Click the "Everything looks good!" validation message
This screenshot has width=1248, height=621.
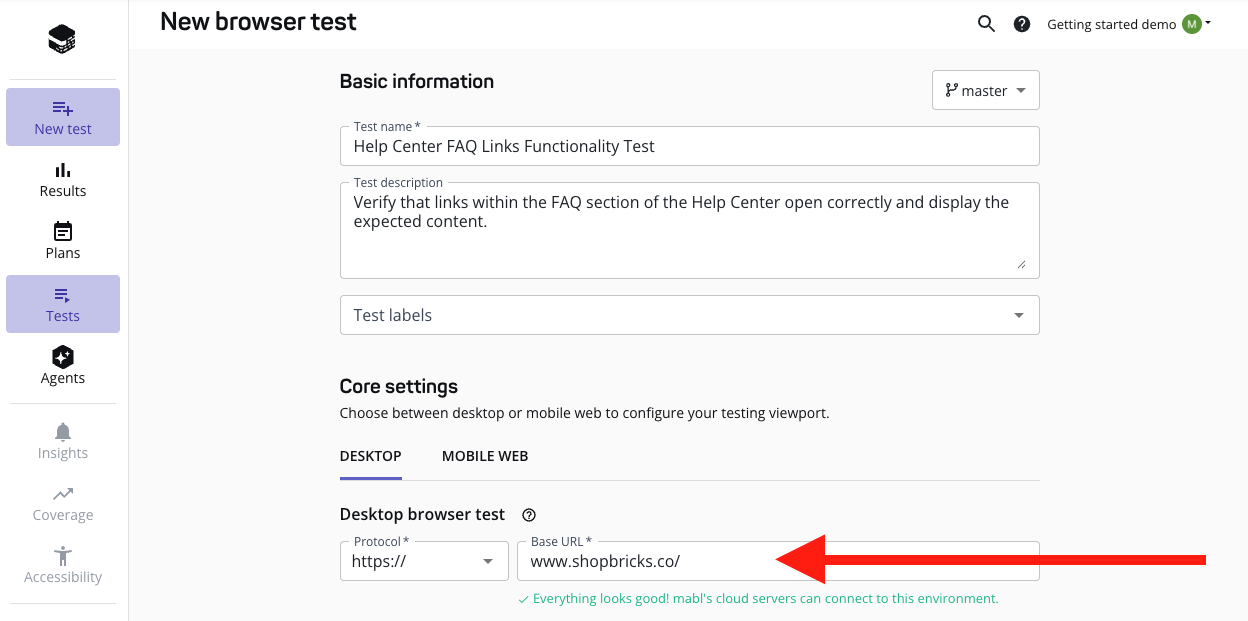[x=757, y=599]
